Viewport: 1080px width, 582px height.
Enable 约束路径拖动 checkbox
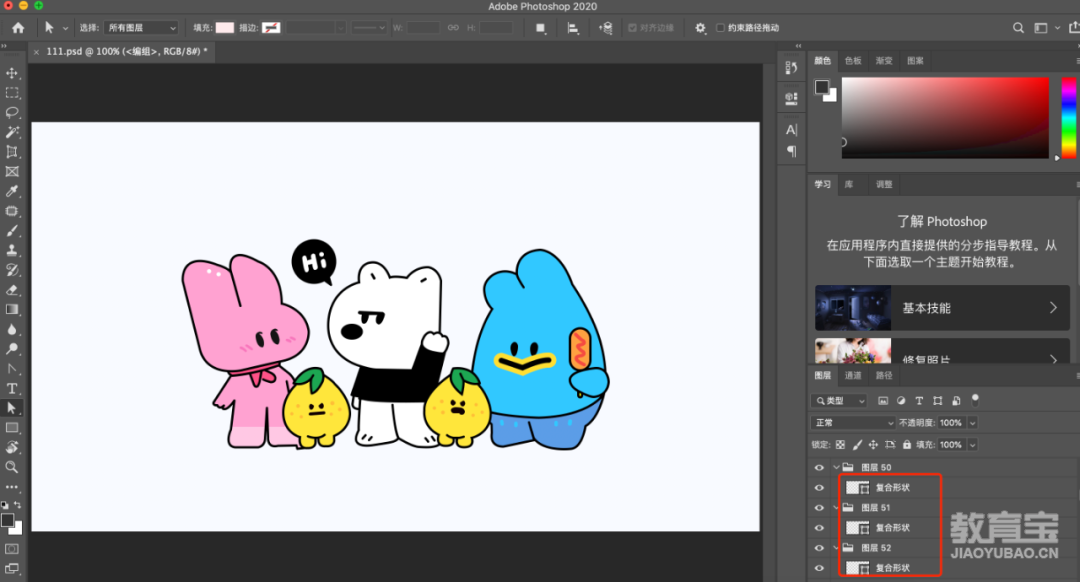pos(720,28)
